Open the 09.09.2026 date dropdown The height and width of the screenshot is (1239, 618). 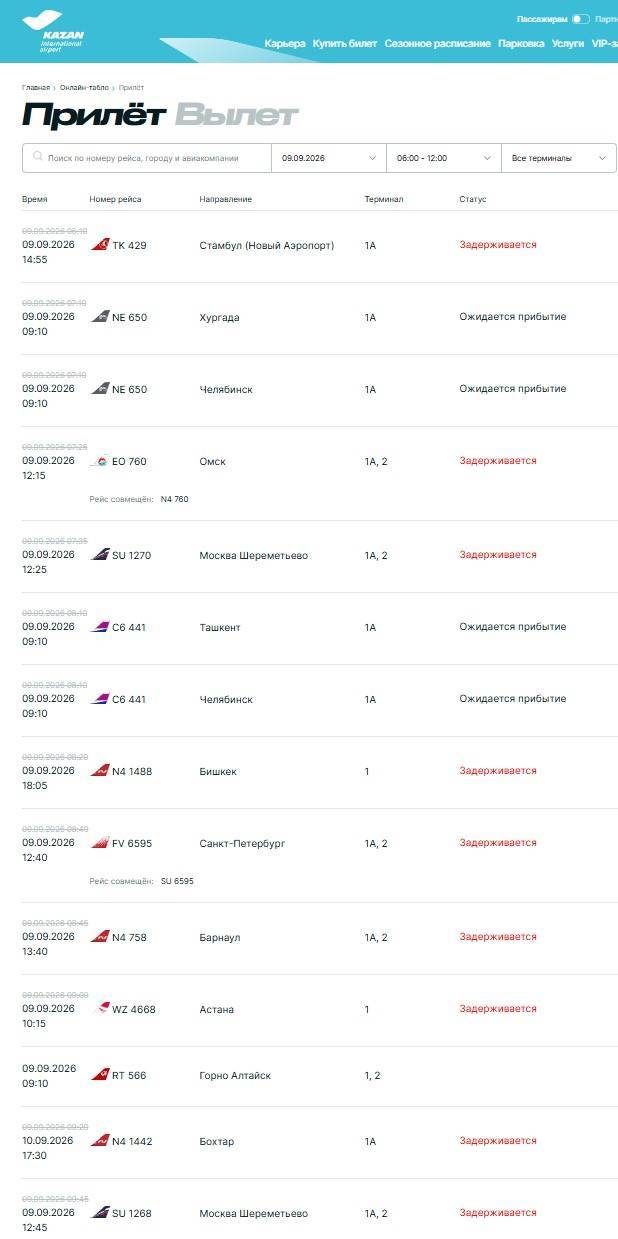click(329, 158)
